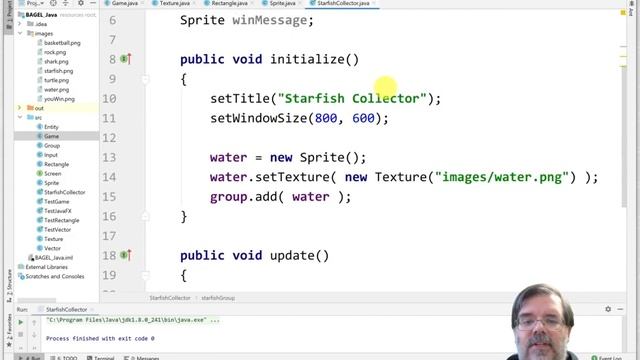Click the stop icon in the Run panel

tap(20, 335)
